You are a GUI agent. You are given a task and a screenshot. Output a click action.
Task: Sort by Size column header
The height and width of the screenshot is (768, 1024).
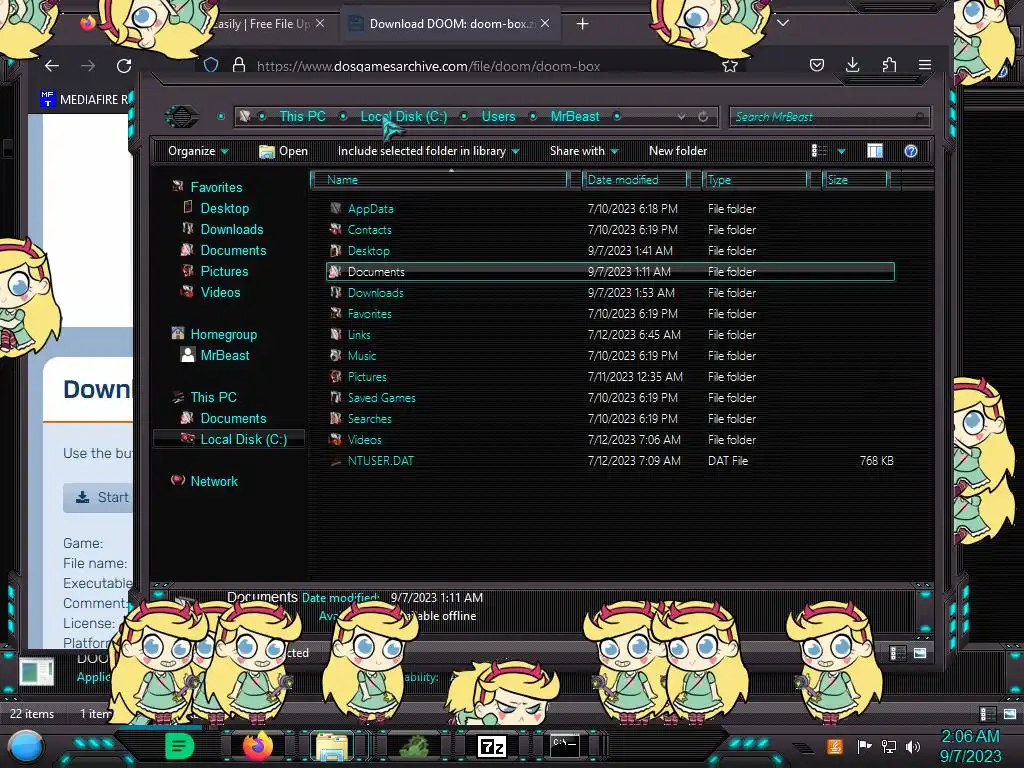point(855,180)
